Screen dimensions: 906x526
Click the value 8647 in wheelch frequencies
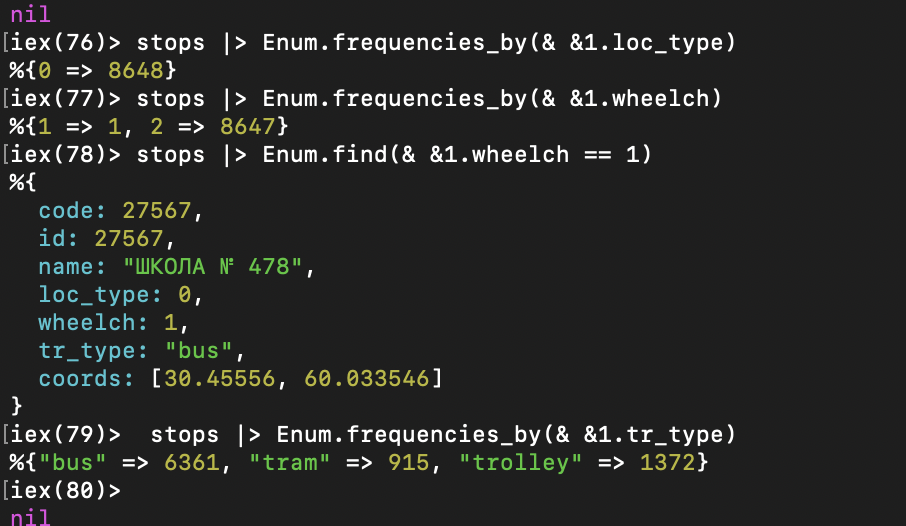pyautogui.click(x=254, y=127)
